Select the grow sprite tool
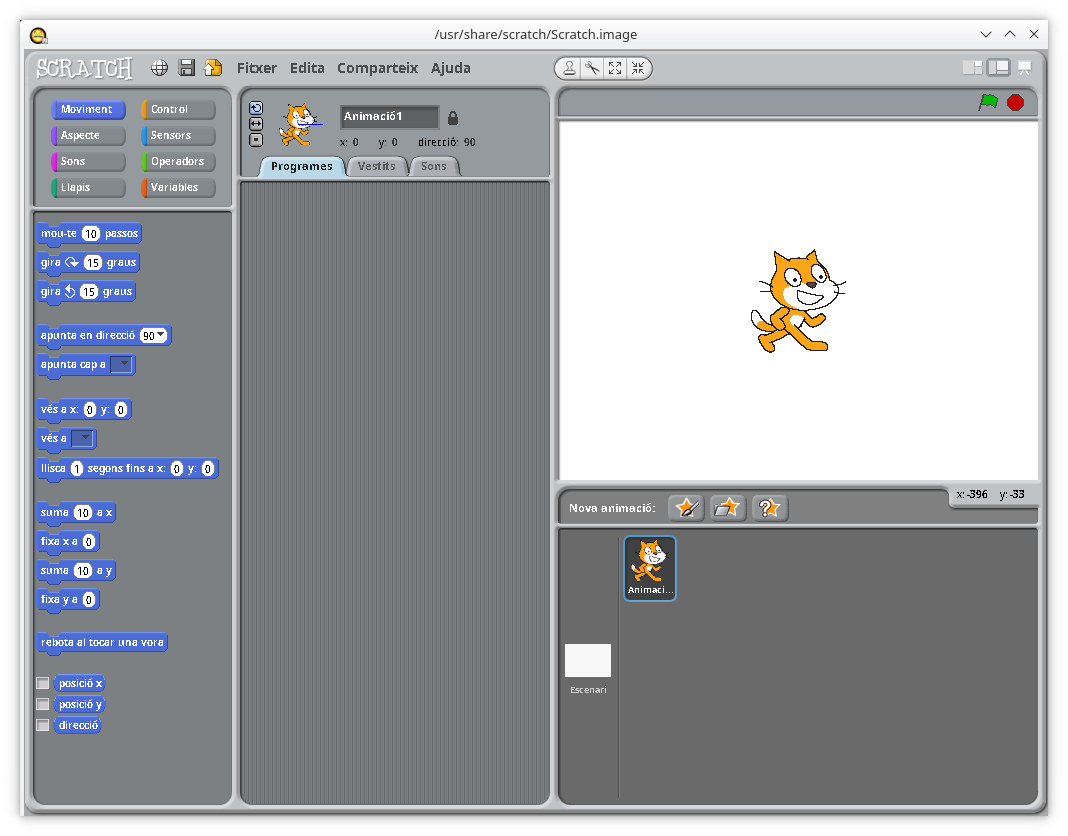This screenshot has width=1068, height=836. click(615, 68)
